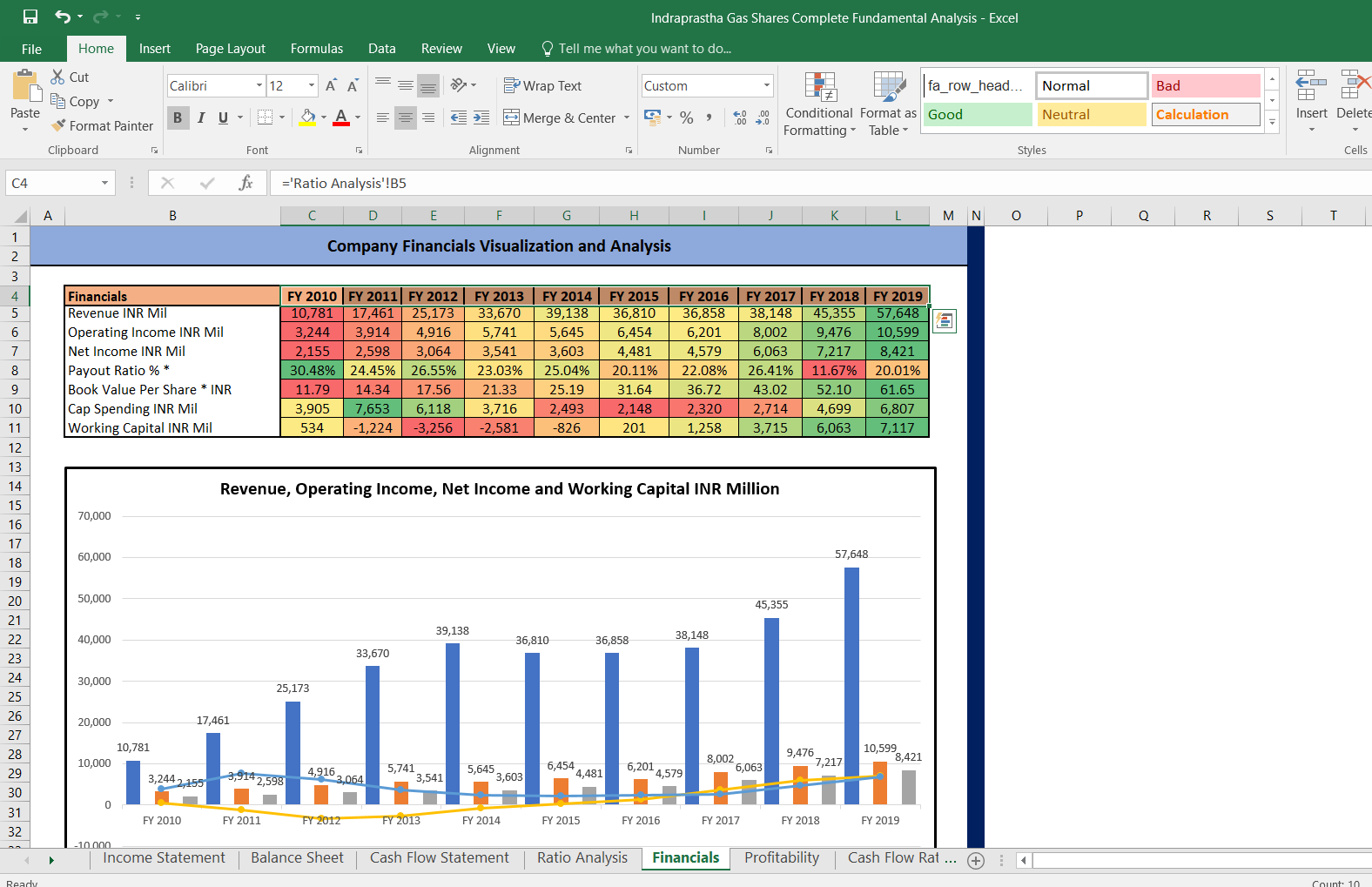Go to the Ratio Analysis sheet

[582, 858]
